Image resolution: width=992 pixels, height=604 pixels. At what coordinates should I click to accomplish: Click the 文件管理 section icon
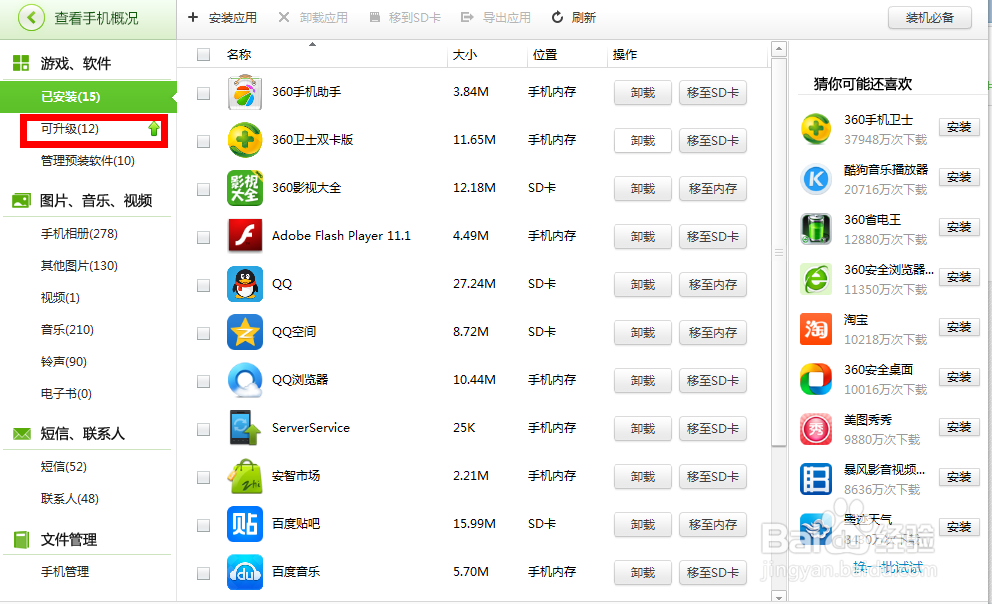click(x=22, y=539)
